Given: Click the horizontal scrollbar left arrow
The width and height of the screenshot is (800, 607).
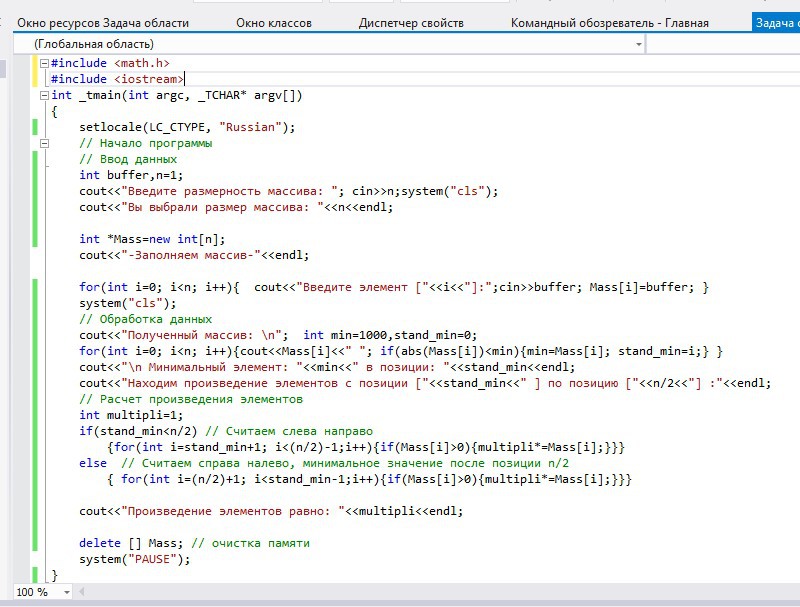Looking at the screenshot, I should 81,592.
